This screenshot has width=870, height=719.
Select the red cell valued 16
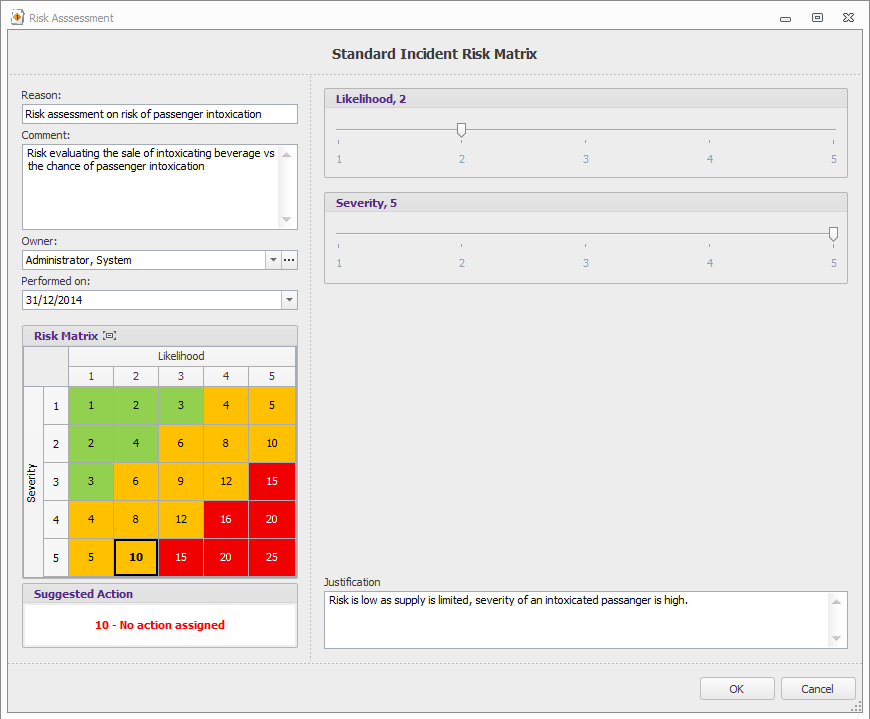coord(226,519)
